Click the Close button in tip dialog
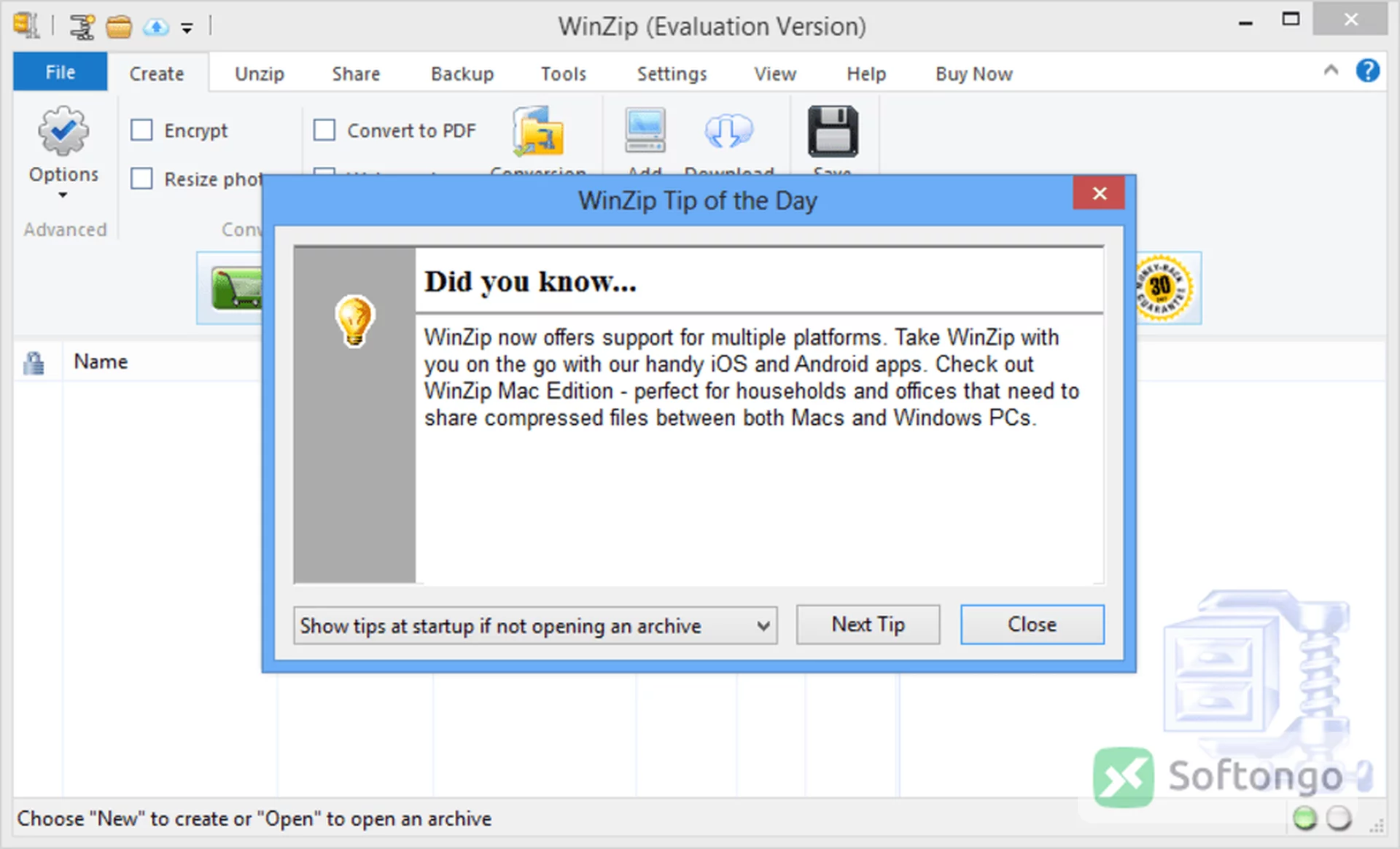1400x849 pixels. pyautogui.click(x=1032, y=625)
